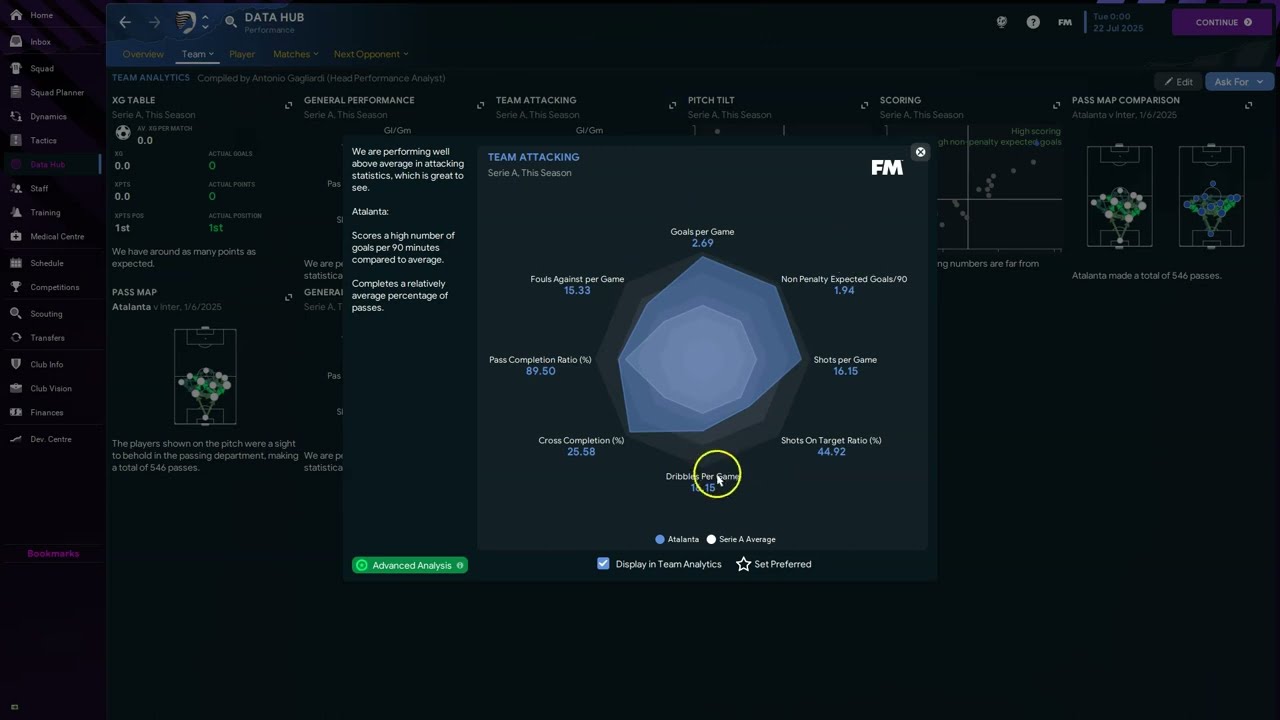
Task: Open the Team tab dropdown
Action: (x=197, y=54)
